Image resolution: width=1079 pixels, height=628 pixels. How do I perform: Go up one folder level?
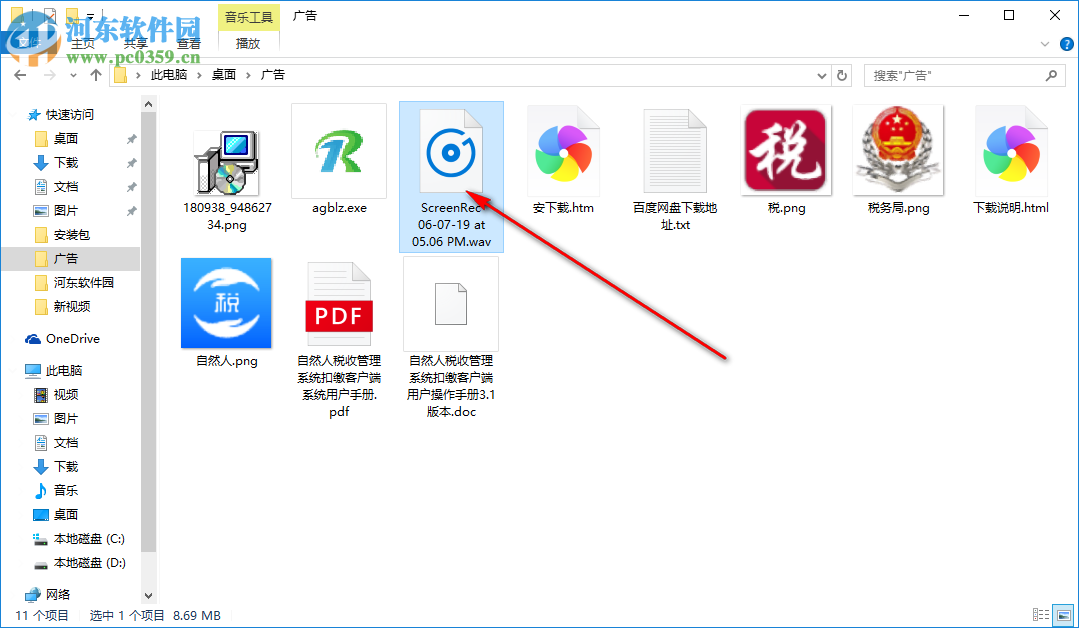tap(96, 75)
